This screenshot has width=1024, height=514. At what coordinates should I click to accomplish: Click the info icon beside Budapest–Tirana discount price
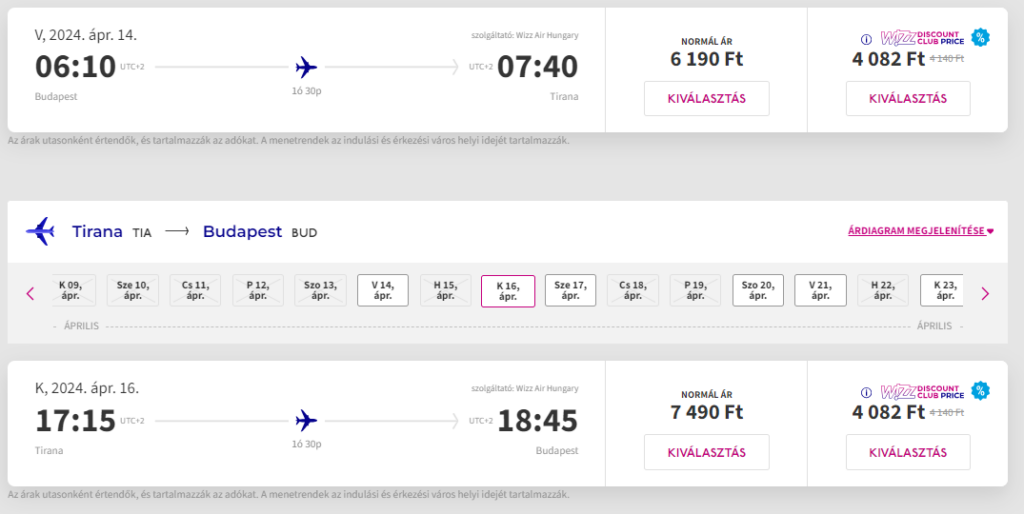pyautogui.click(x=866, y=39)
